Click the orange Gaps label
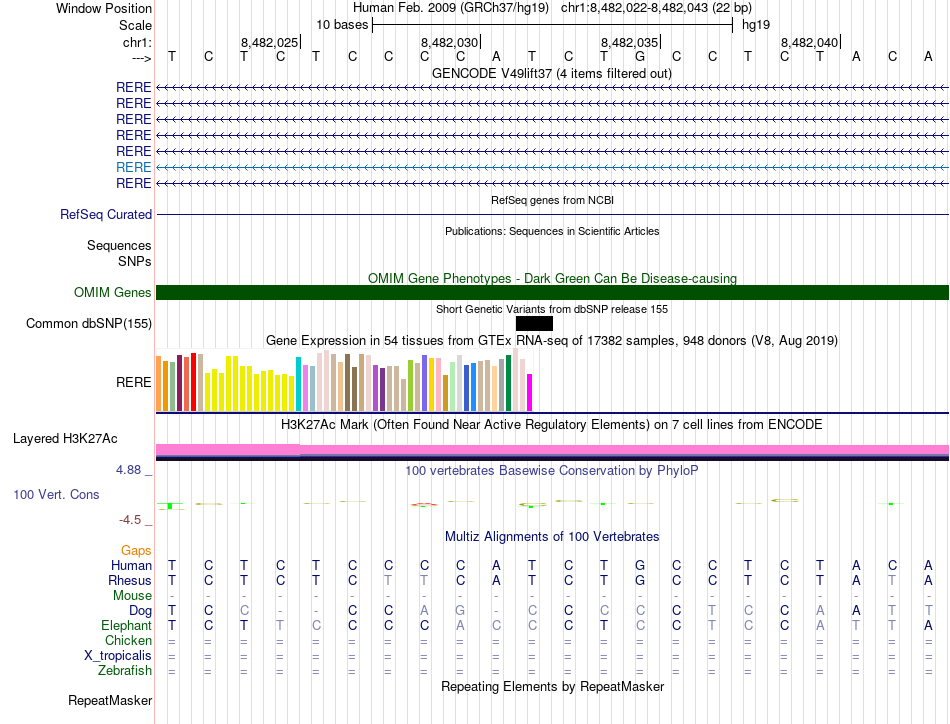This screenshot has width=950, height=724. point(136,550)
